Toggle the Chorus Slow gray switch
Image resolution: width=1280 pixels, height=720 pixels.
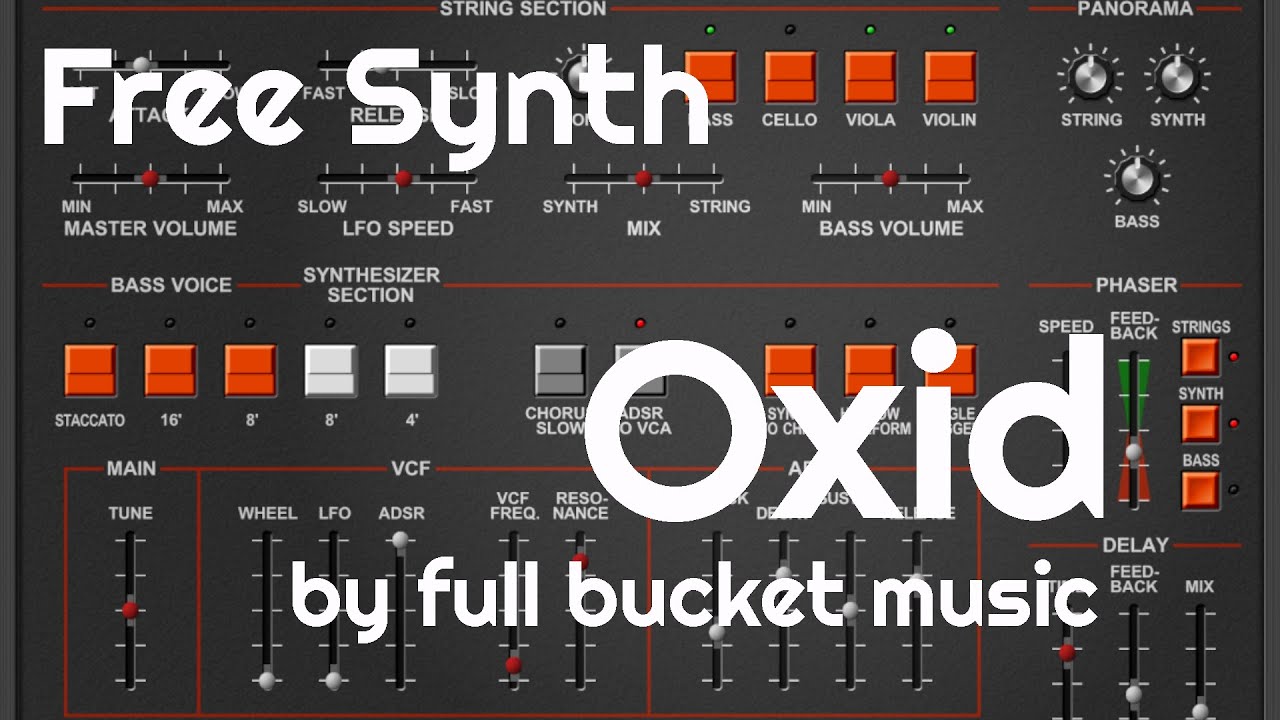click(x=560, y=370)
